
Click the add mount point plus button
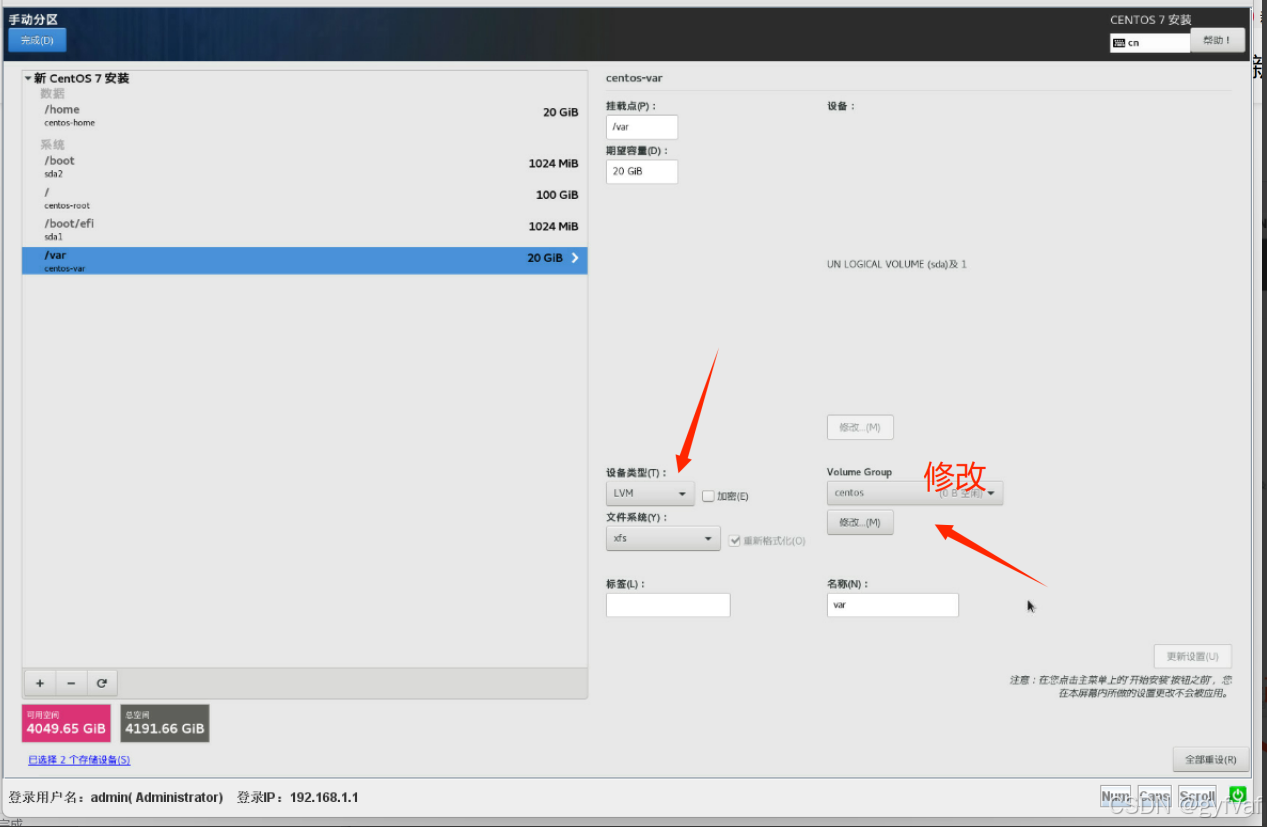click(40, 683)
